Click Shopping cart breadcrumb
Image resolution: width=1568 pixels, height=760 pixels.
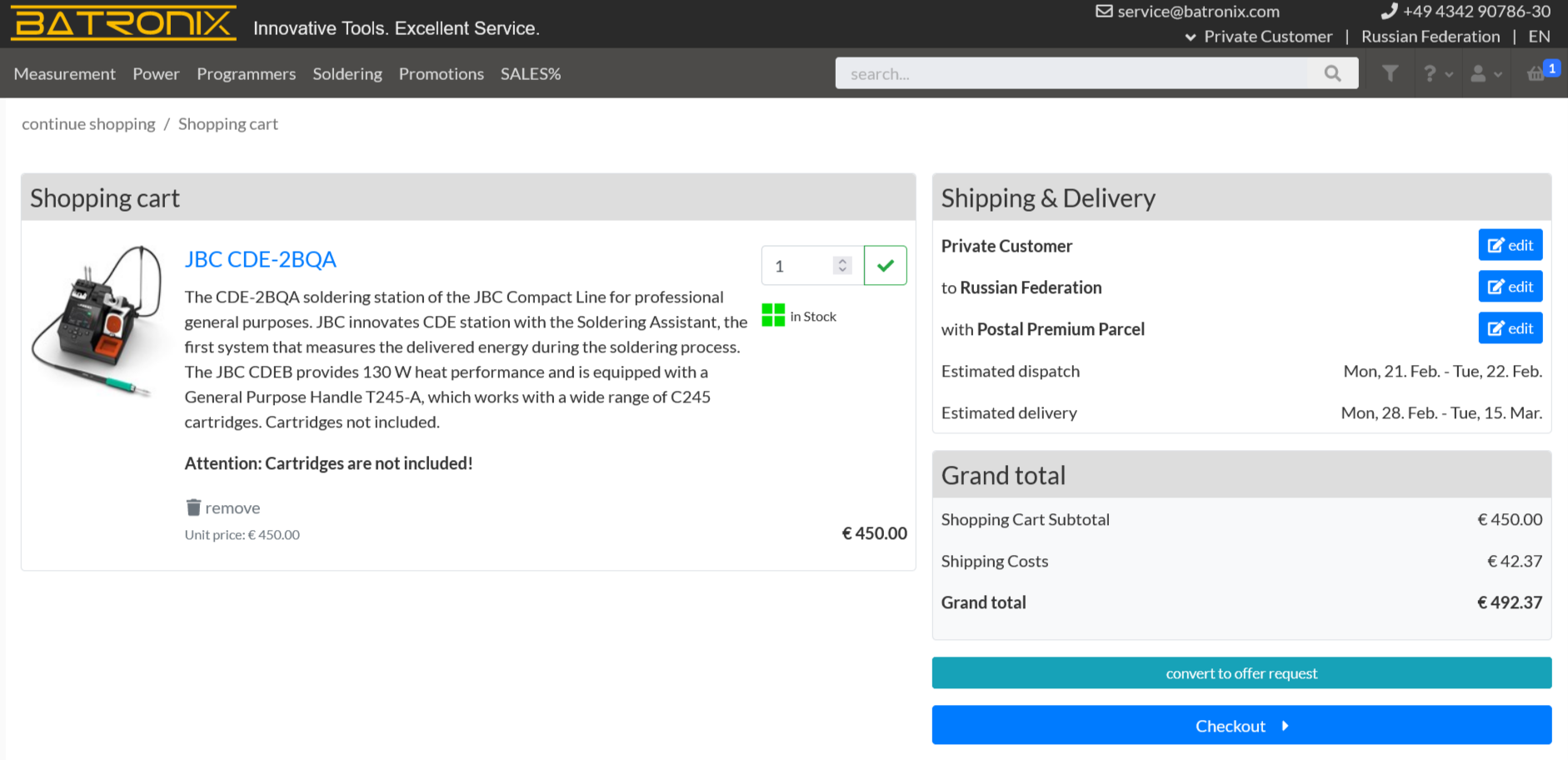(x=228, y=124)
